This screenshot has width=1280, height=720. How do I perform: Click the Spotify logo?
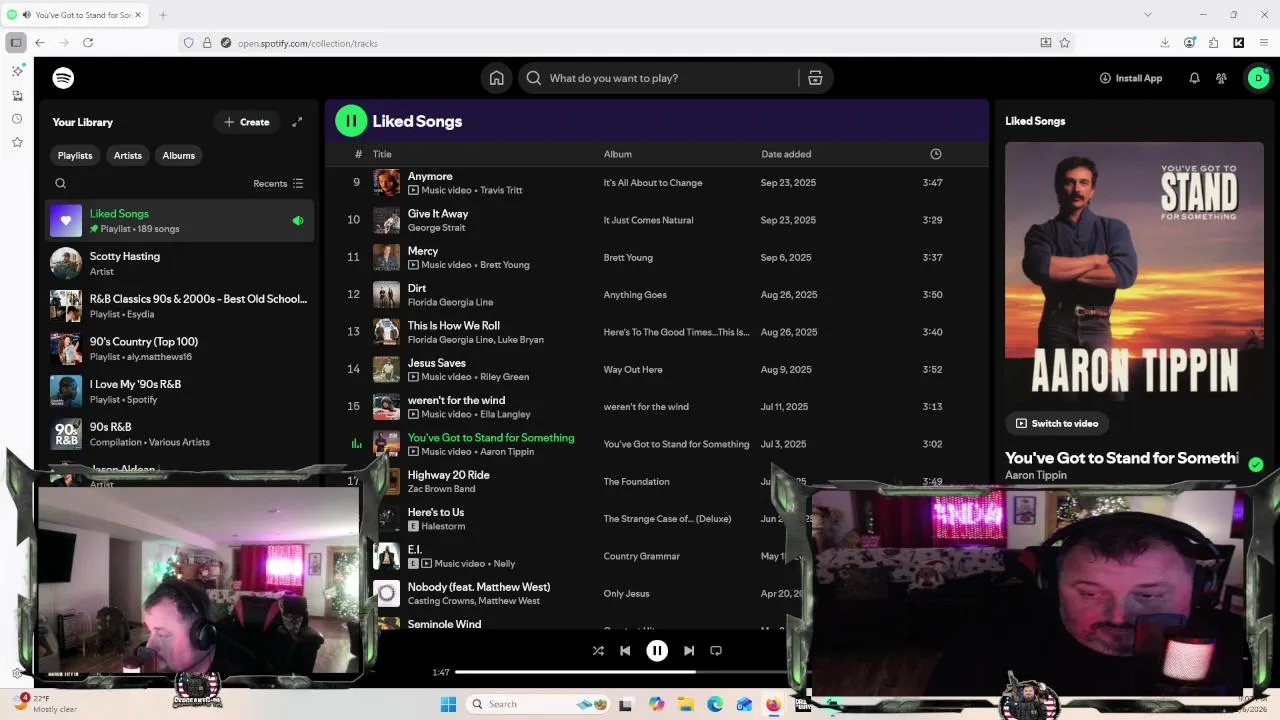(63, 78)
